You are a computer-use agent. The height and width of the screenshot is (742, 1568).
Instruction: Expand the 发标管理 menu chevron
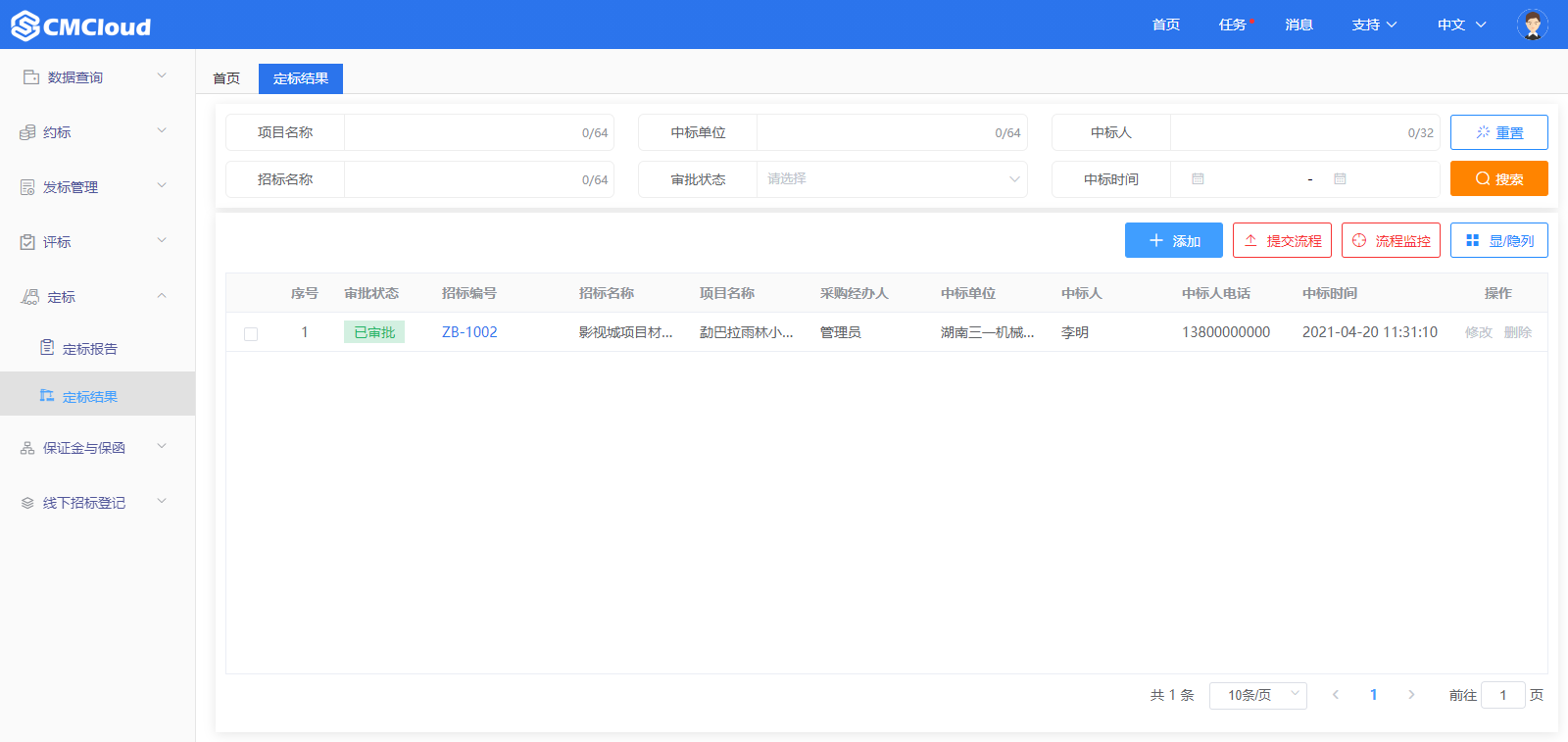tap(162, 185)
